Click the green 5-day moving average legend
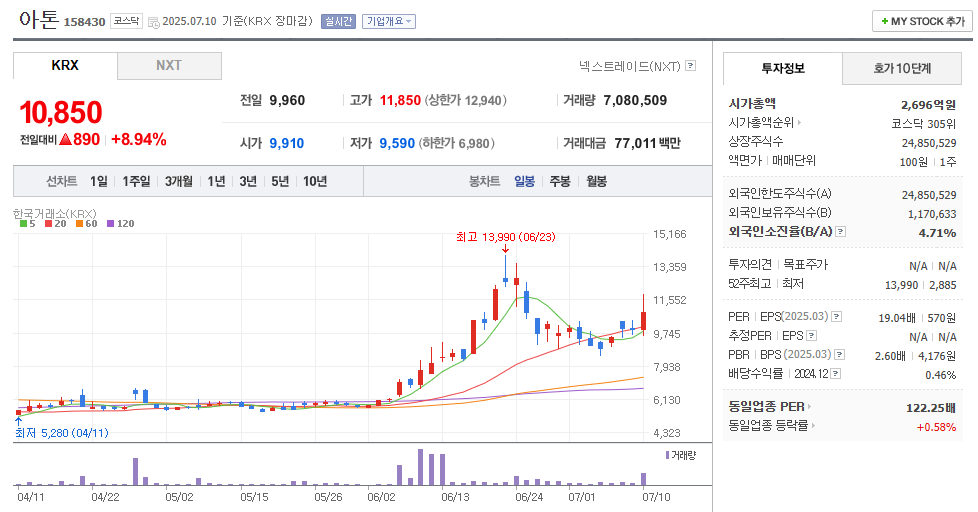This screenshot has width=978, height=512. click(x=27, y=223)
